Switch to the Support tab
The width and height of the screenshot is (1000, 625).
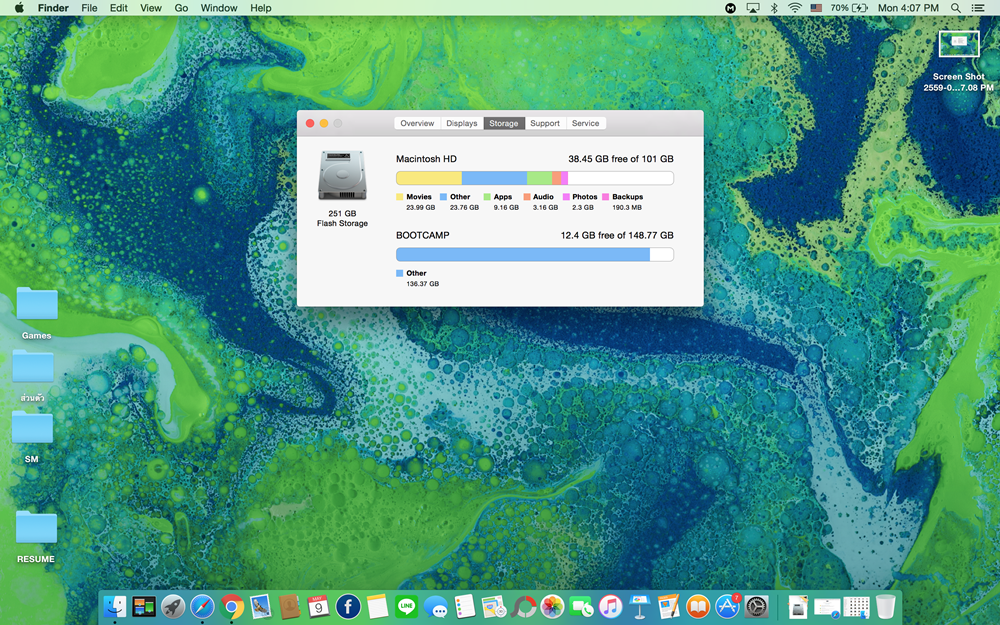click(545, 123)
